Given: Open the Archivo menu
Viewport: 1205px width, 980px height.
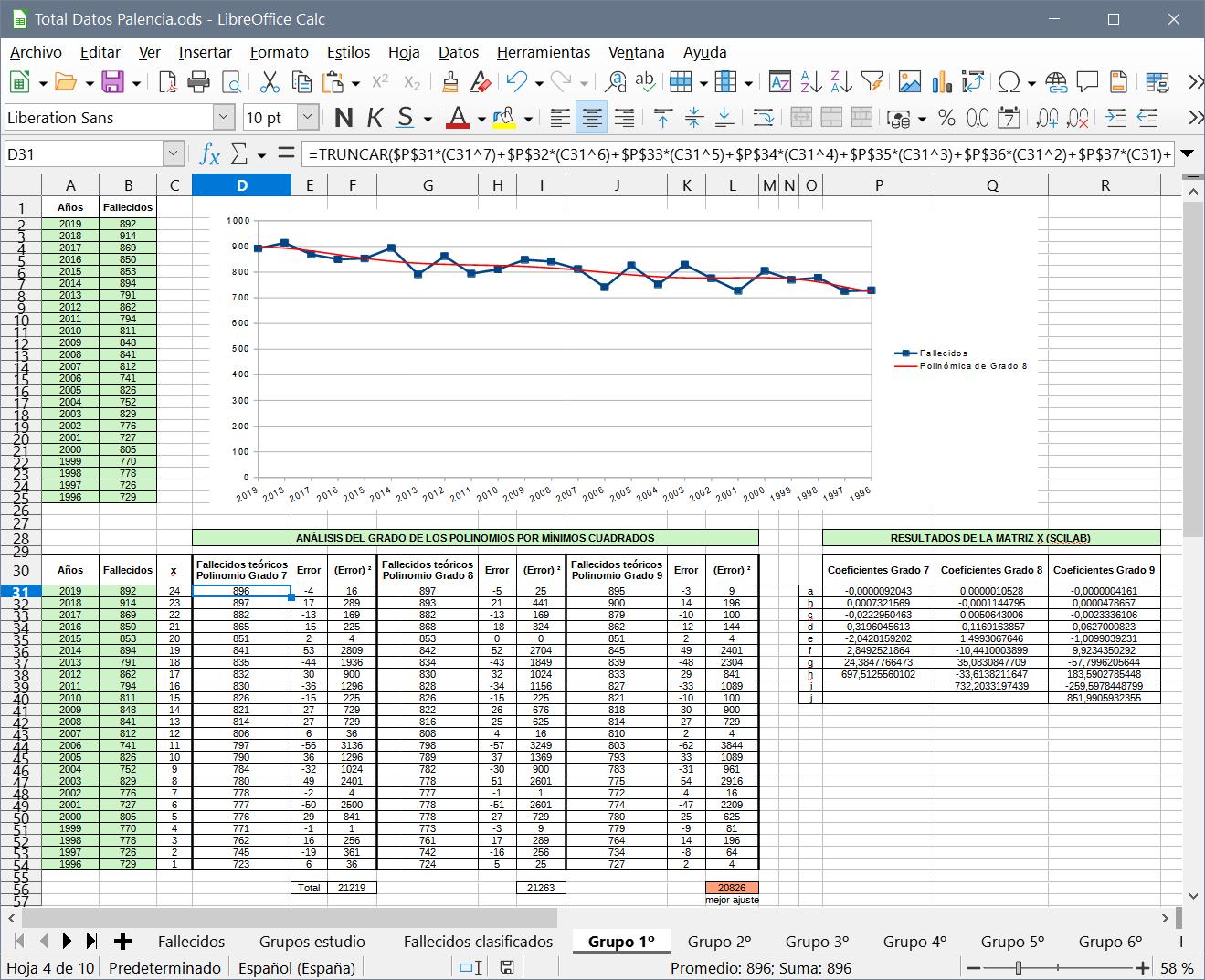Looking at the screenshot, I should pos(36,52).
